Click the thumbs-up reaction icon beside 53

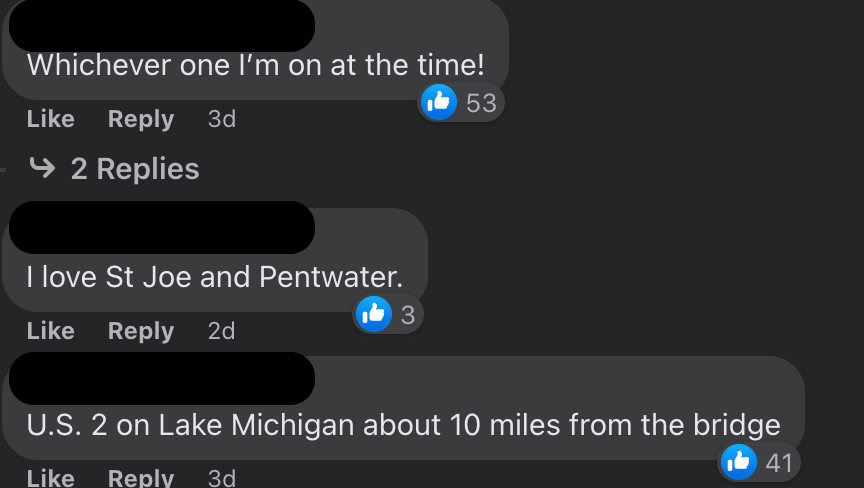pos(439,102)
